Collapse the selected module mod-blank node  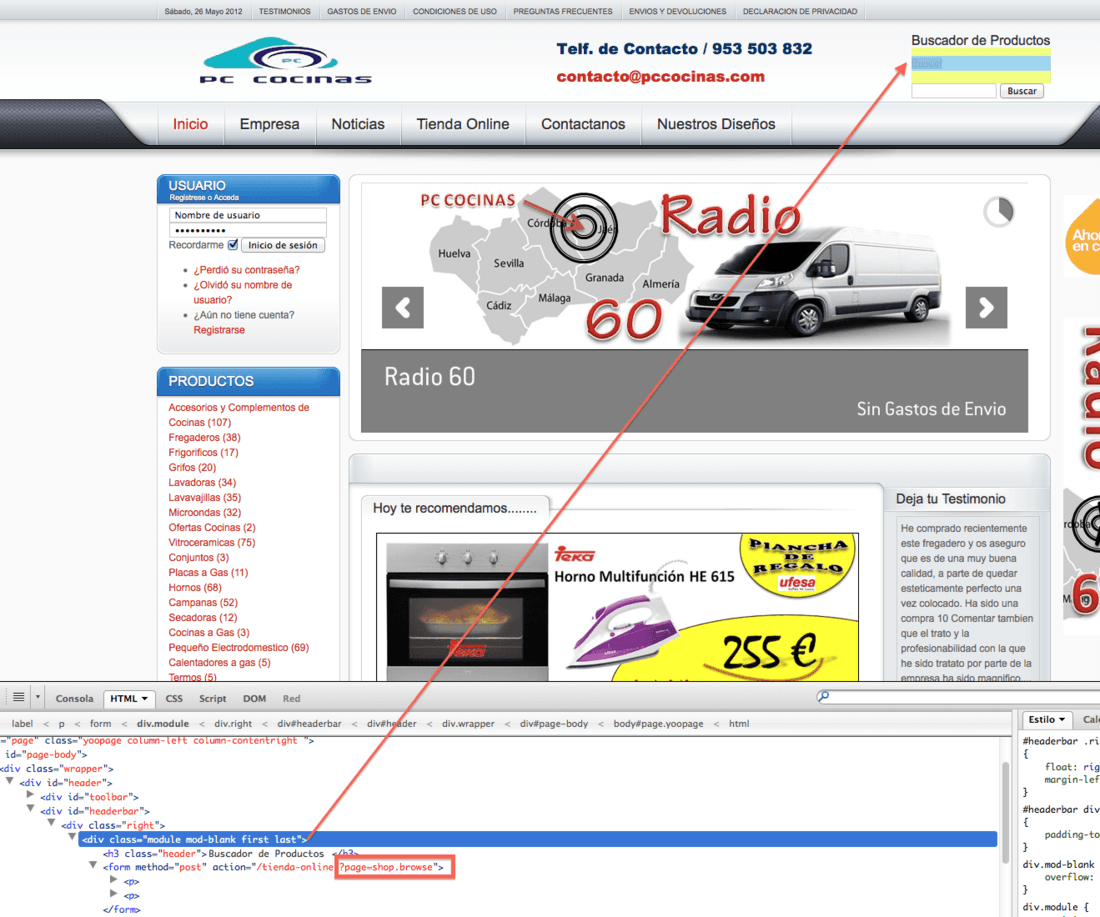tap(72, 837)
